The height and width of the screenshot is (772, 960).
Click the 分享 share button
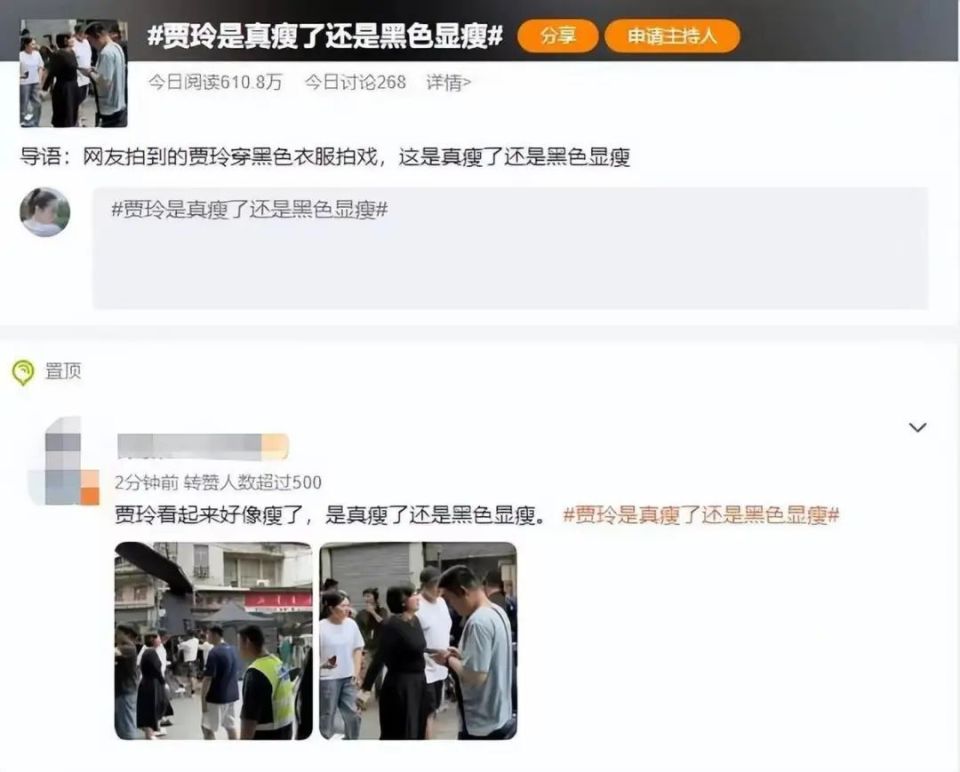coord(557,36)
